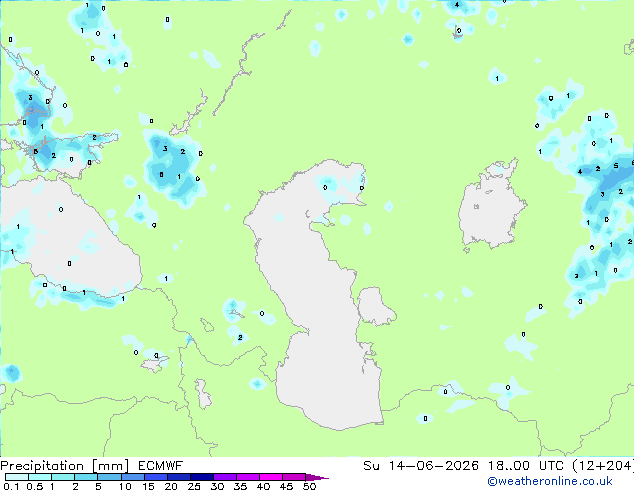Click the Aral Sea on the map

tap(491, 206)
